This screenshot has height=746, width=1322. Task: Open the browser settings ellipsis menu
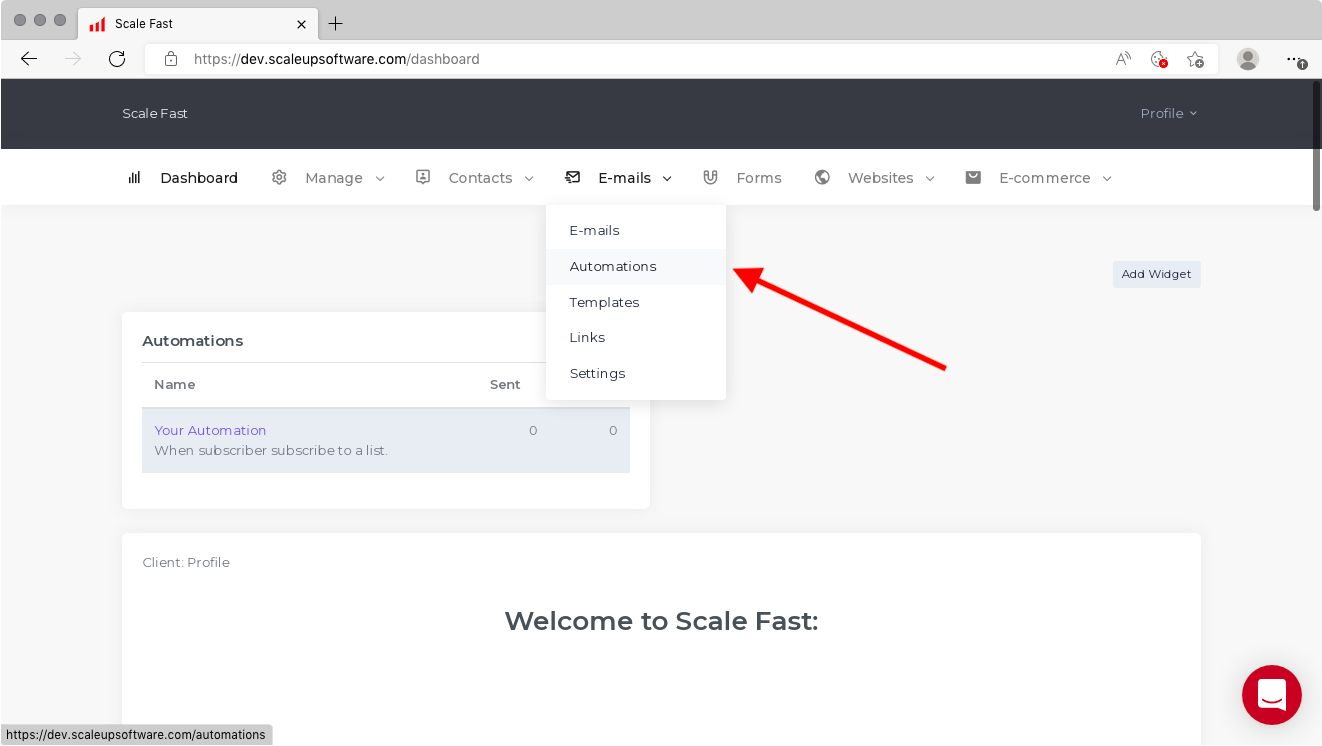(1296, 60)
